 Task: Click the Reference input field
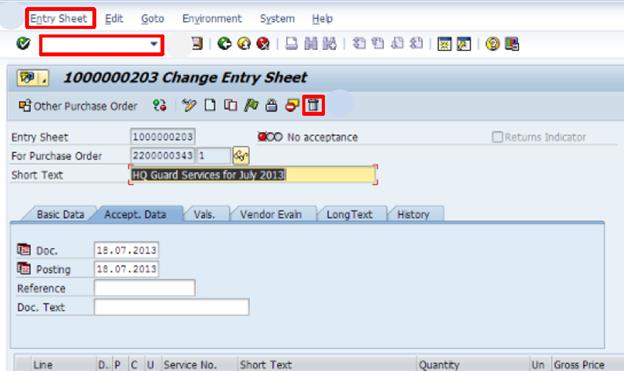pos(144,288)
